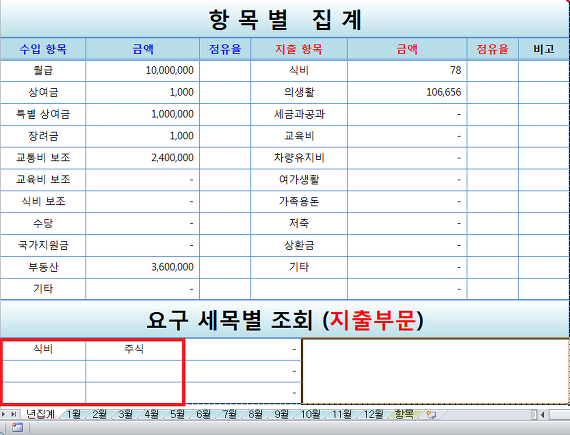The width and height of the screenshot is (570, 435).
Task: Click horizontal scrollbar left arrow
Action: (x=543, y=415)
